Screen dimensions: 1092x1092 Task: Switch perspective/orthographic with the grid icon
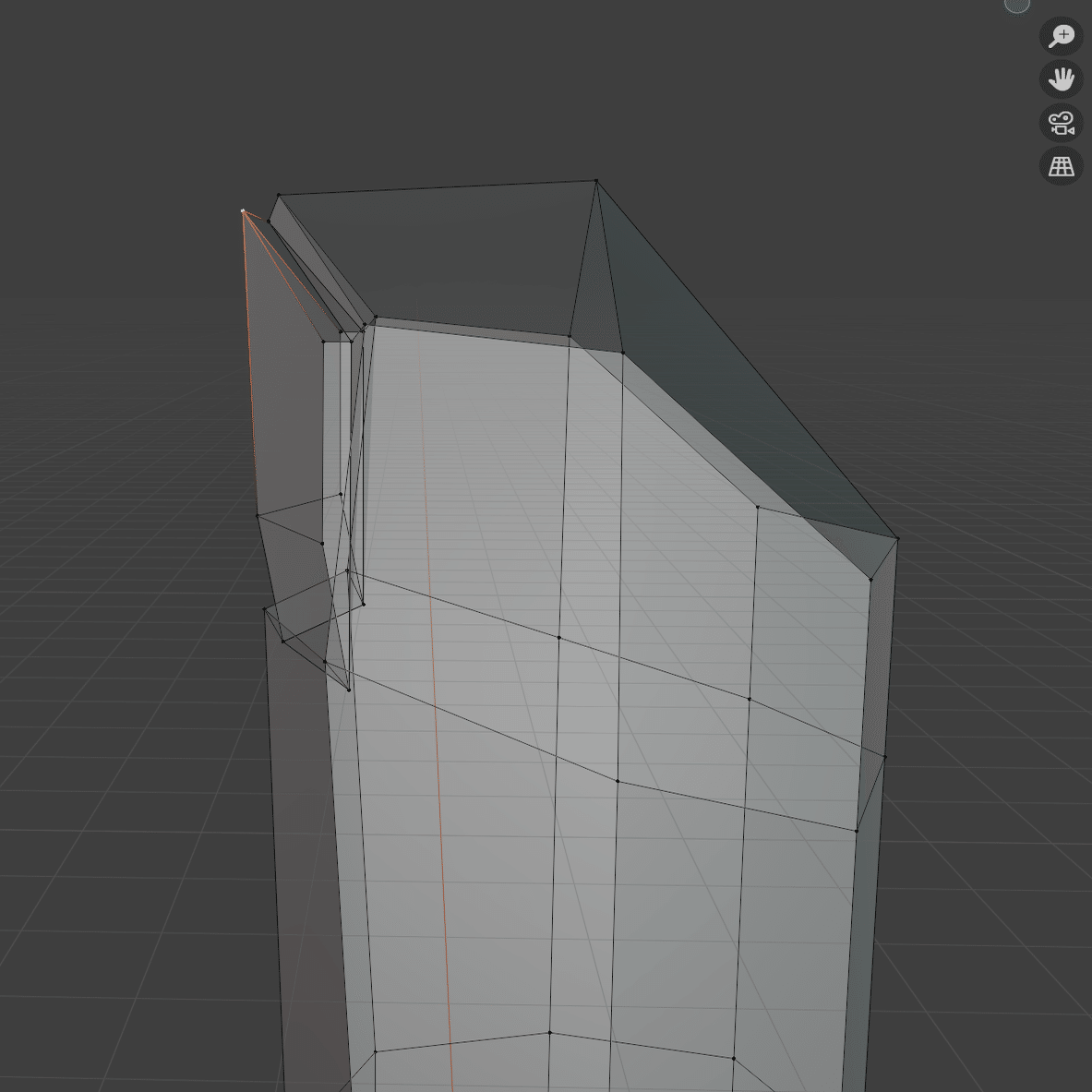1062,166
